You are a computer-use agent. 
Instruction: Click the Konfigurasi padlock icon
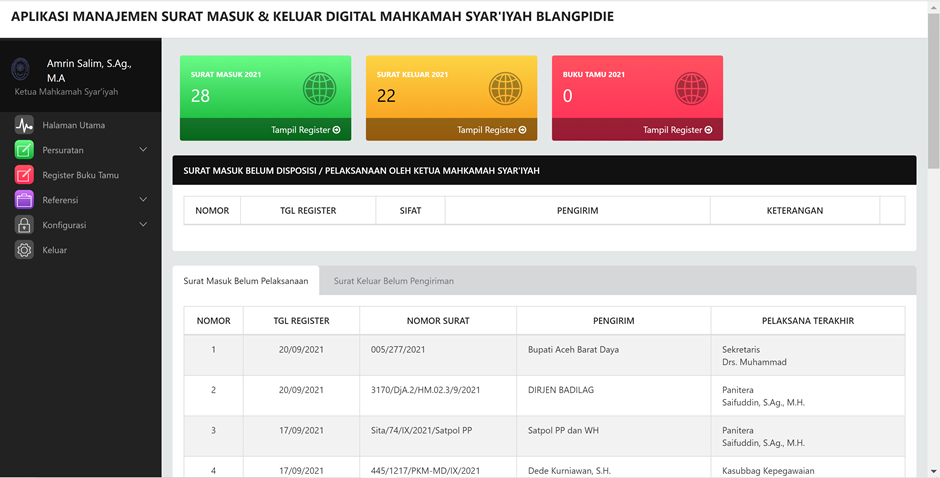coord(24,225)
